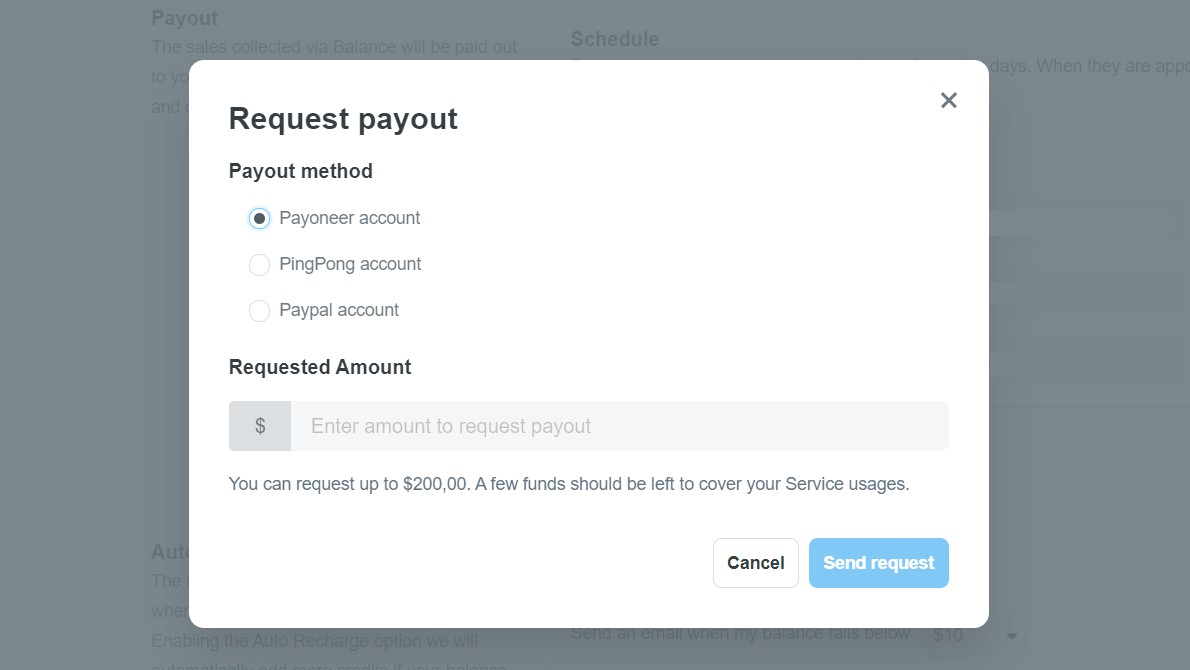1190x670 pixels.
Task: Click the "$" currency symbol box
Action: pos(260,425)
